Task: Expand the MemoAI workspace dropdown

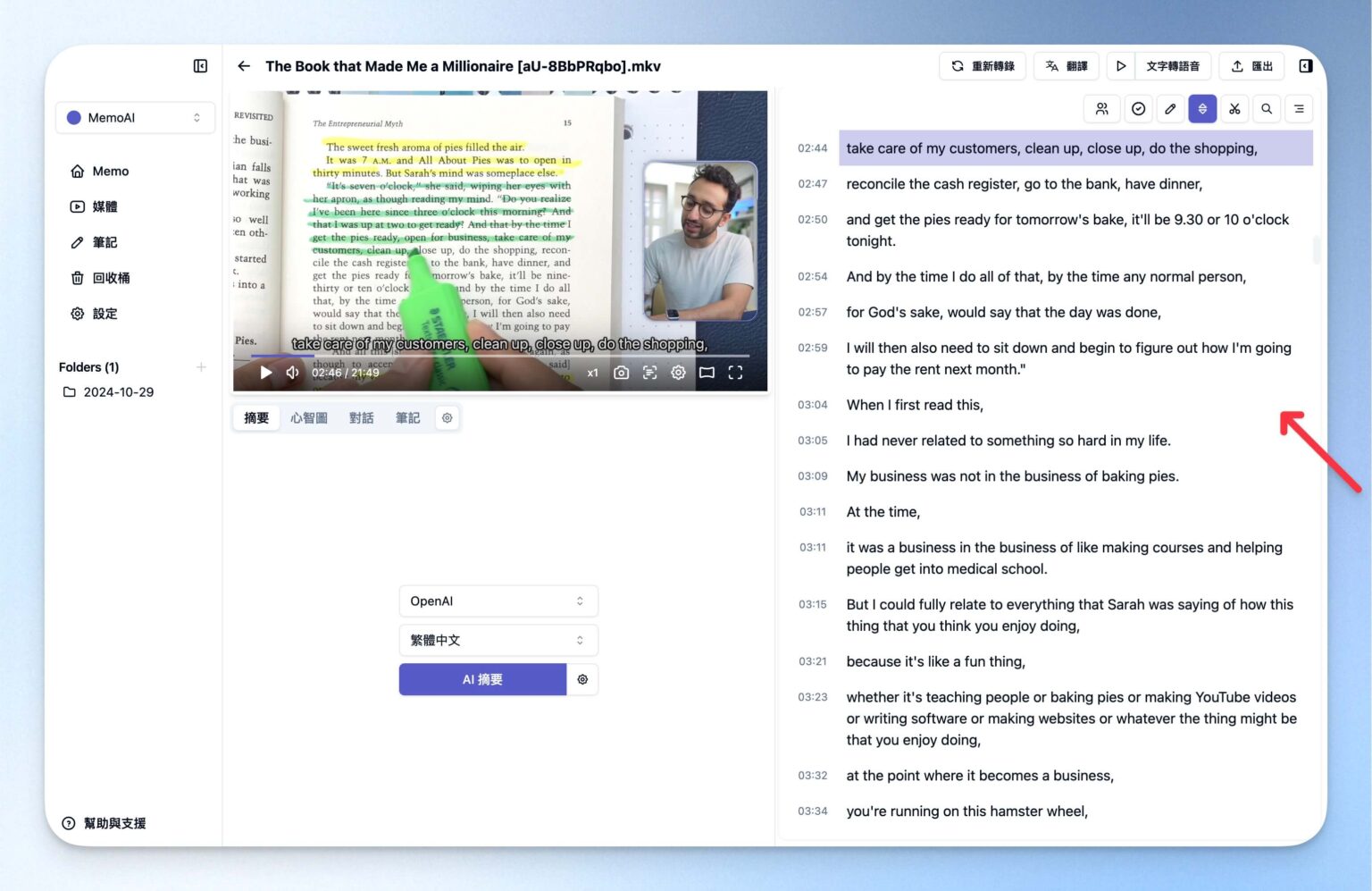Action: 135,118
